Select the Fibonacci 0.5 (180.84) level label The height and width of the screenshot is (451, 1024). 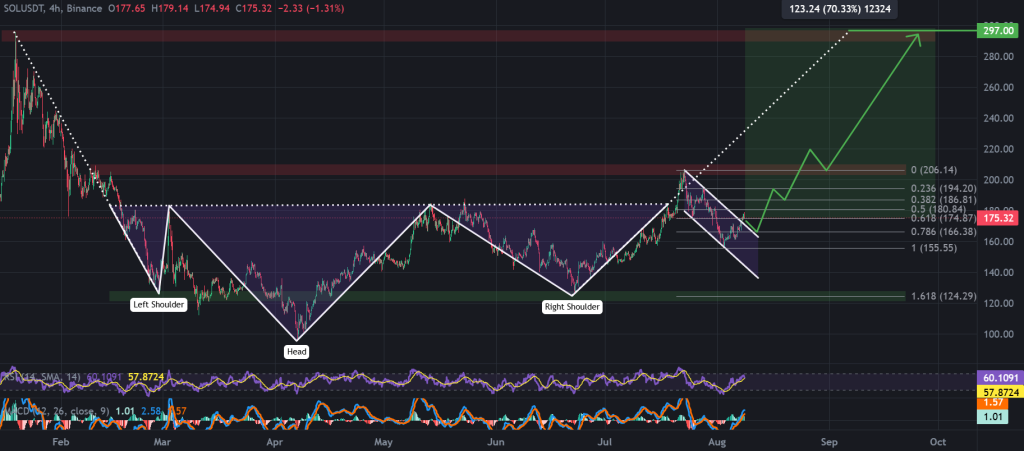(938, 210)
